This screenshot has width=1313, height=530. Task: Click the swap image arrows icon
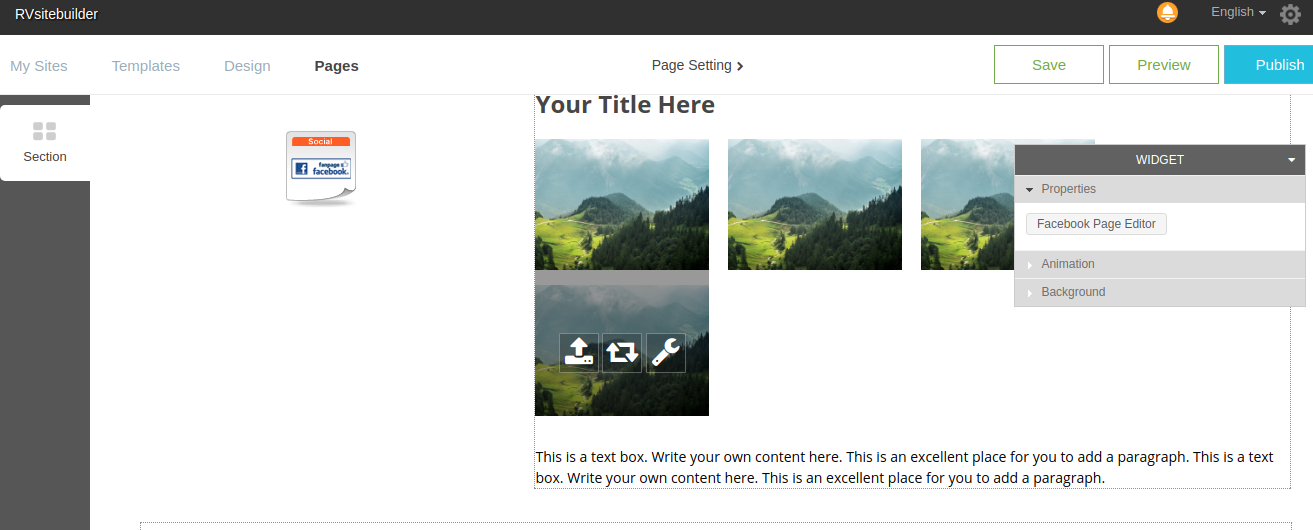[622, 353]
